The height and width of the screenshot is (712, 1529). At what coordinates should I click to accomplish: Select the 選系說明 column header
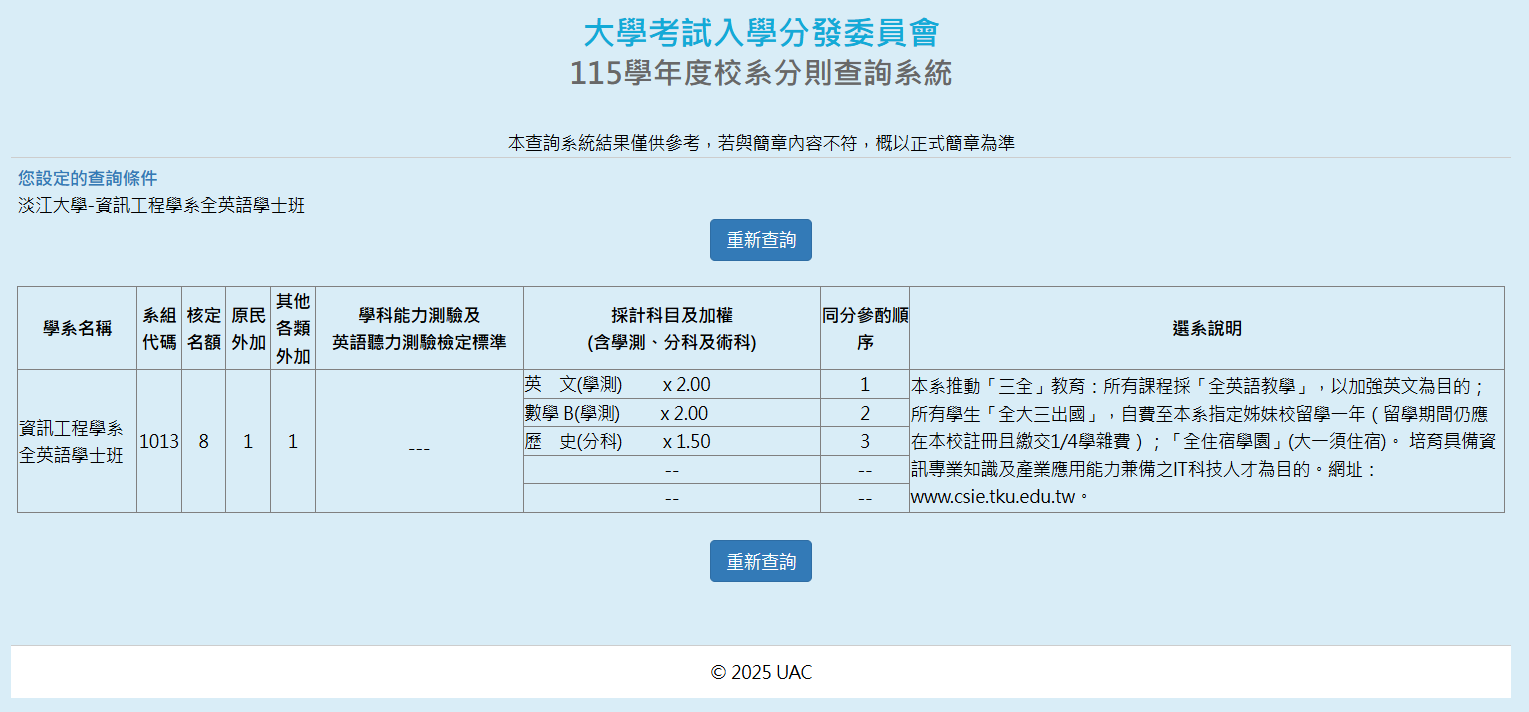[x=1206, y=328]
